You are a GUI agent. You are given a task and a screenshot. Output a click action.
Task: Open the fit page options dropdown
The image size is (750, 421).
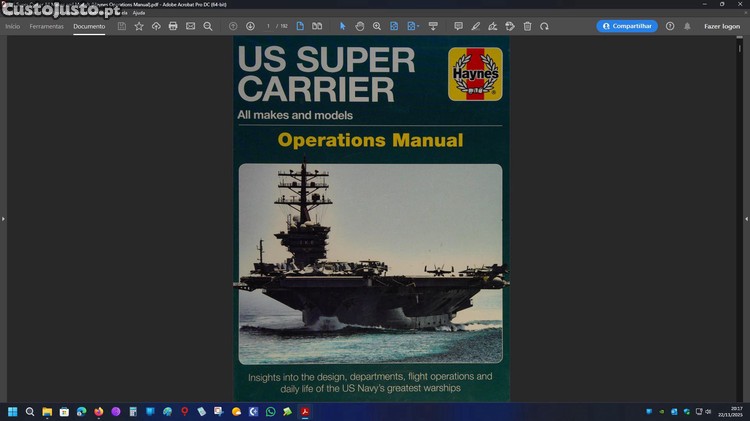[412, 26]
